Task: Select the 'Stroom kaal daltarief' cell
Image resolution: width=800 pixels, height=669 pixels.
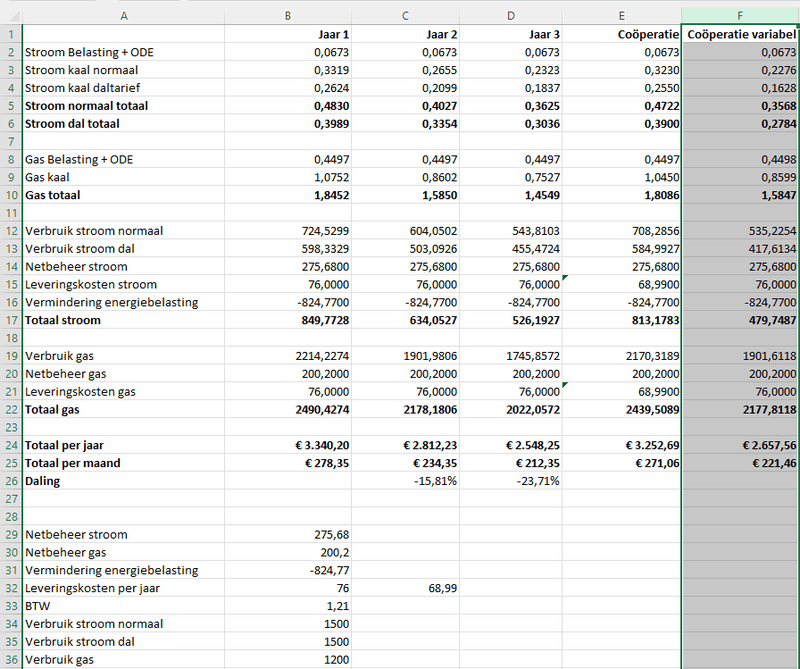Action: coord(123,88)
